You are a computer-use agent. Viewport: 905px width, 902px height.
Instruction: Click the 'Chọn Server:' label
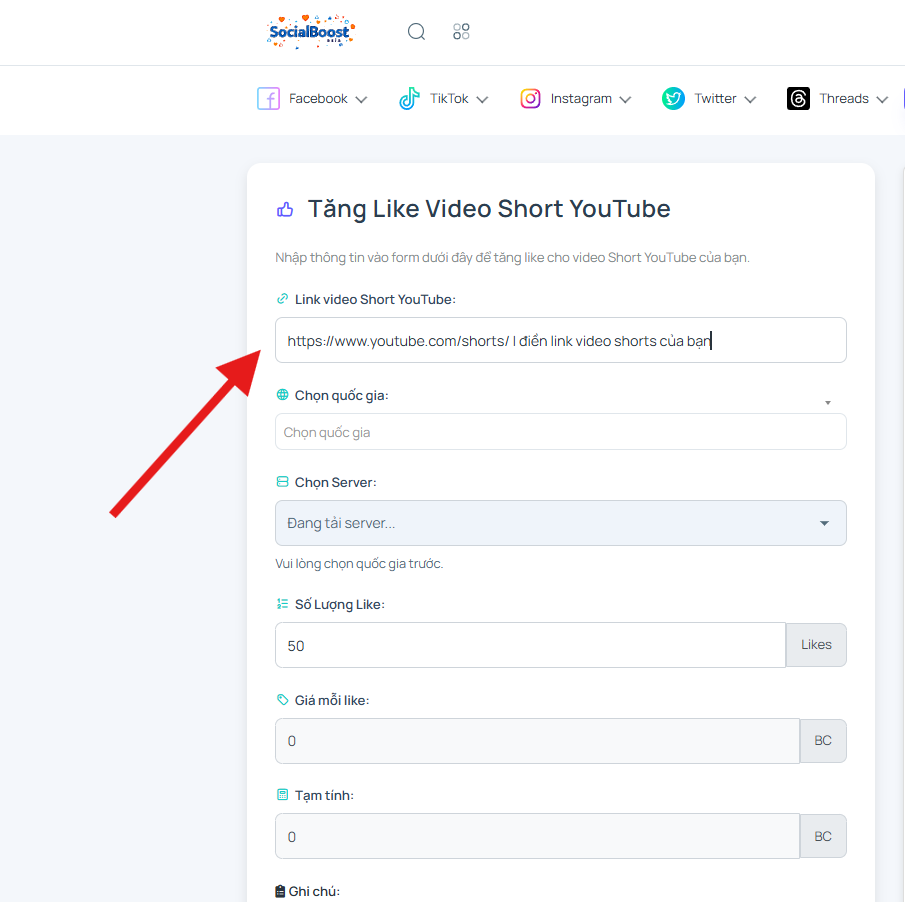point(335,482)
